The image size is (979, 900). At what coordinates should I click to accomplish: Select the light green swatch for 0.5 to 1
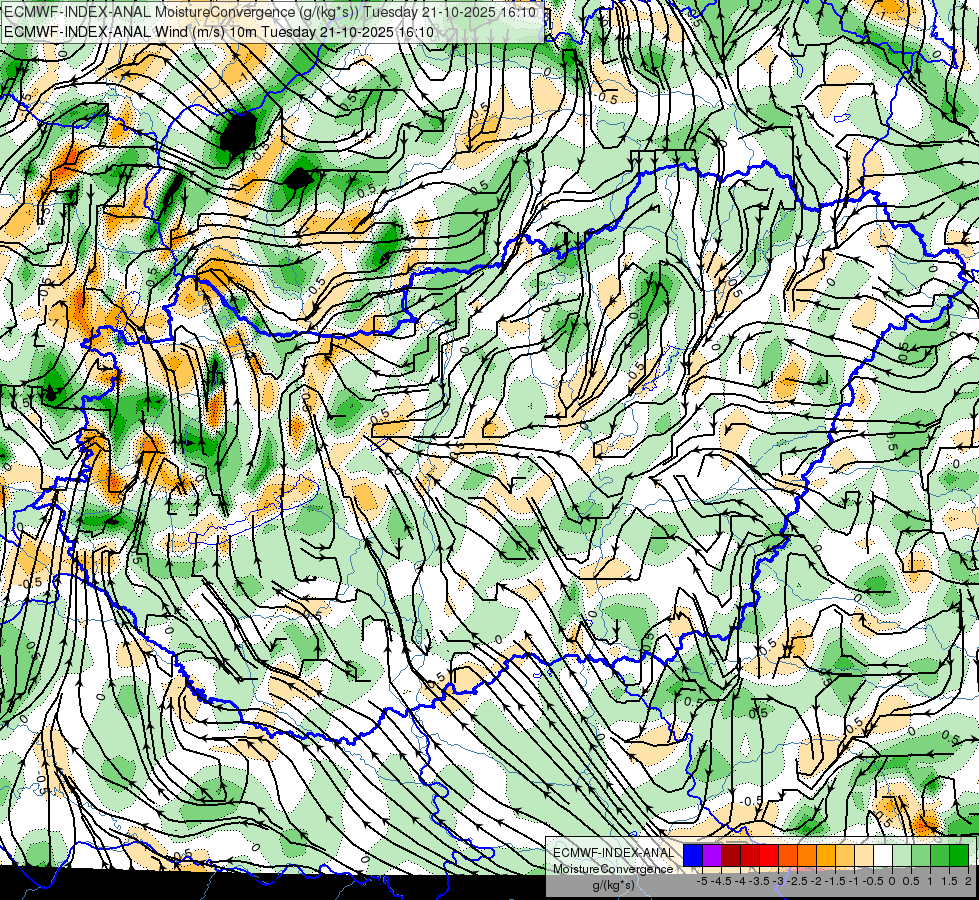tap(922, 855)
